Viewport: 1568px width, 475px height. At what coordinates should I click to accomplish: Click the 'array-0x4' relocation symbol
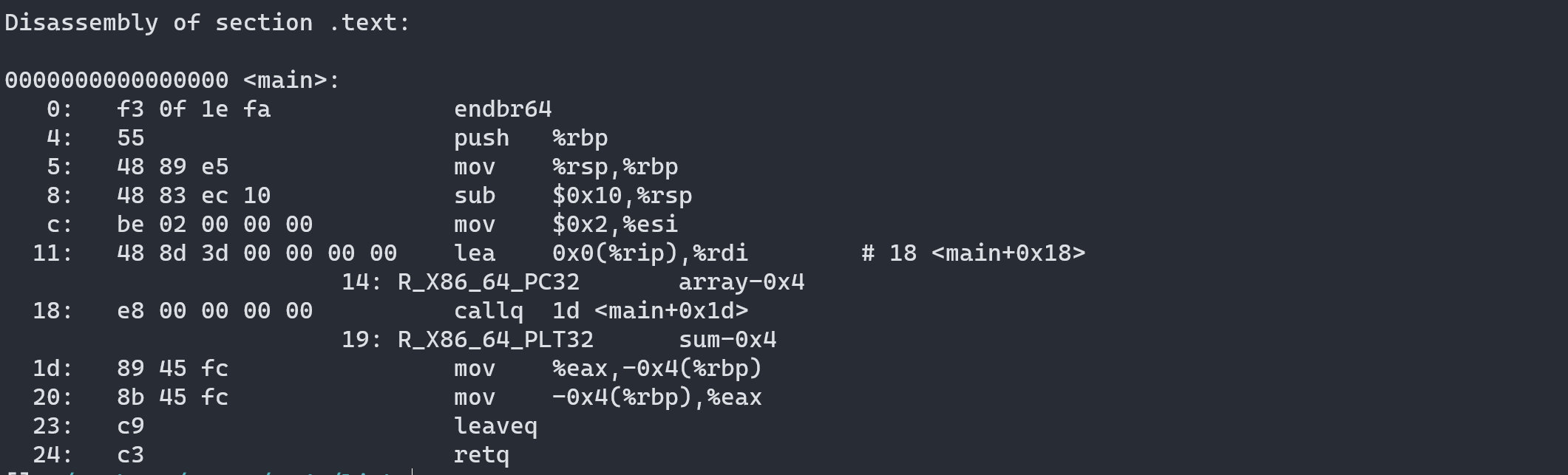point(741,282)
